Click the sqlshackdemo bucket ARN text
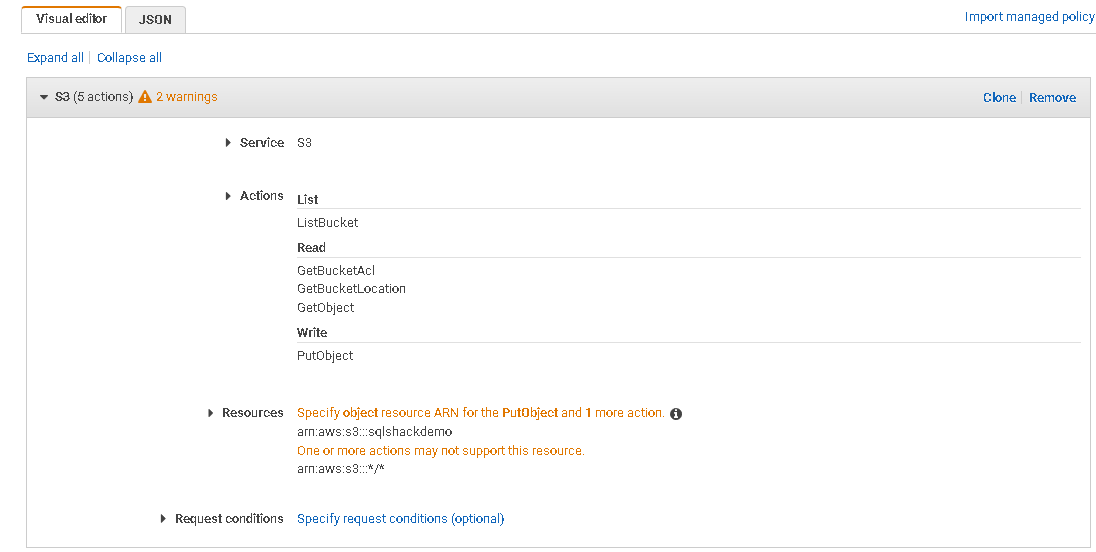 (x=374, y=432)
